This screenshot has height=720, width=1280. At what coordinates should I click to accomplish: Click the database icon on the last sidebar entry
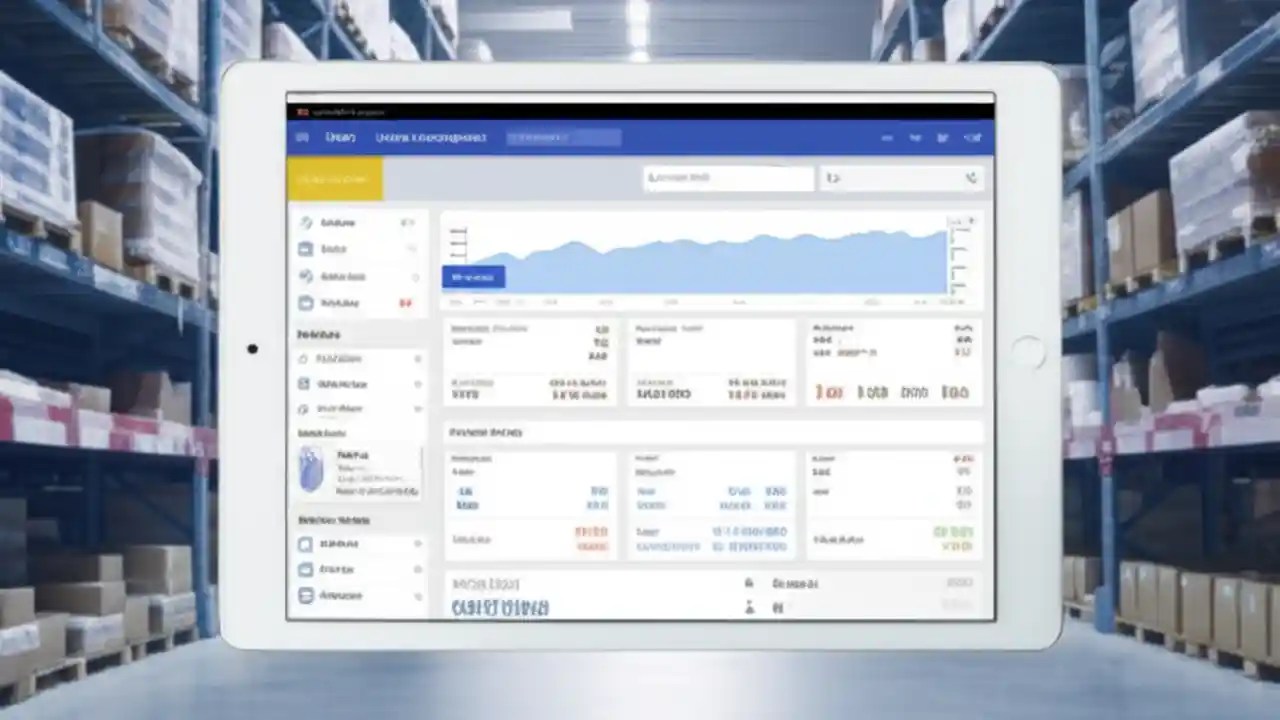click(306, 596)
